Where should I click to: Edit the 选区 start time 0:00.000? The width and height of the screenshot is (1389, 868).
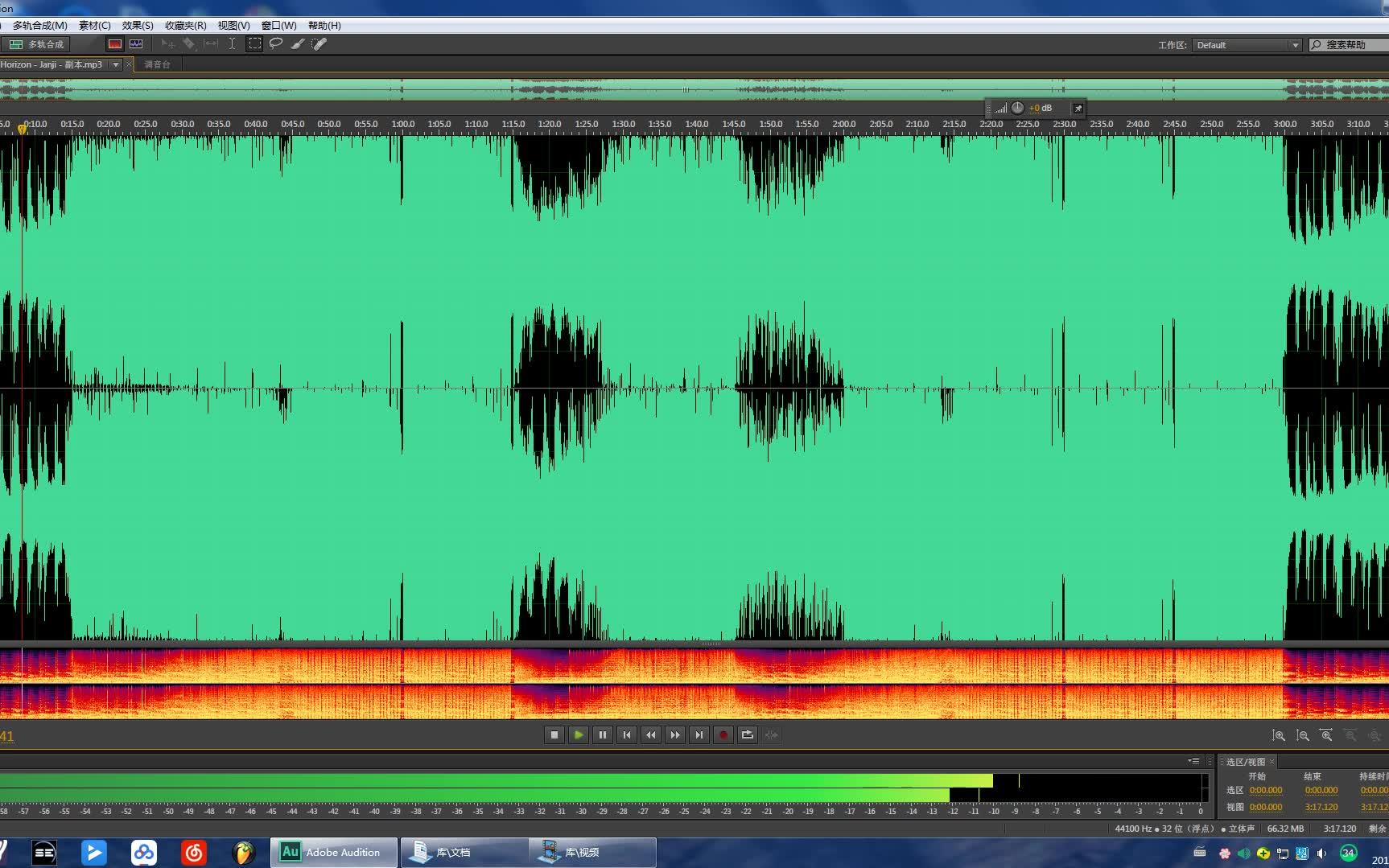[1266, 791]
